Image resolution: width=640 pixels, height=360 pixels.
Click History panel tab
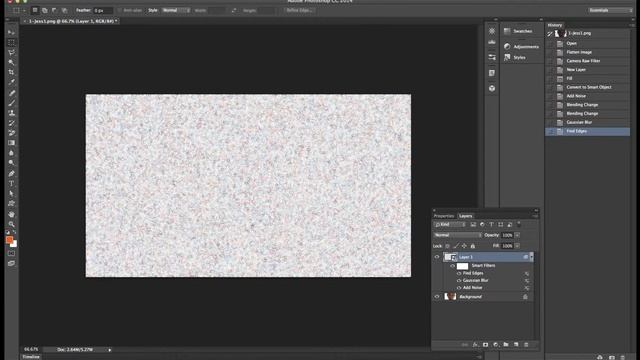(x=555, y=25)
